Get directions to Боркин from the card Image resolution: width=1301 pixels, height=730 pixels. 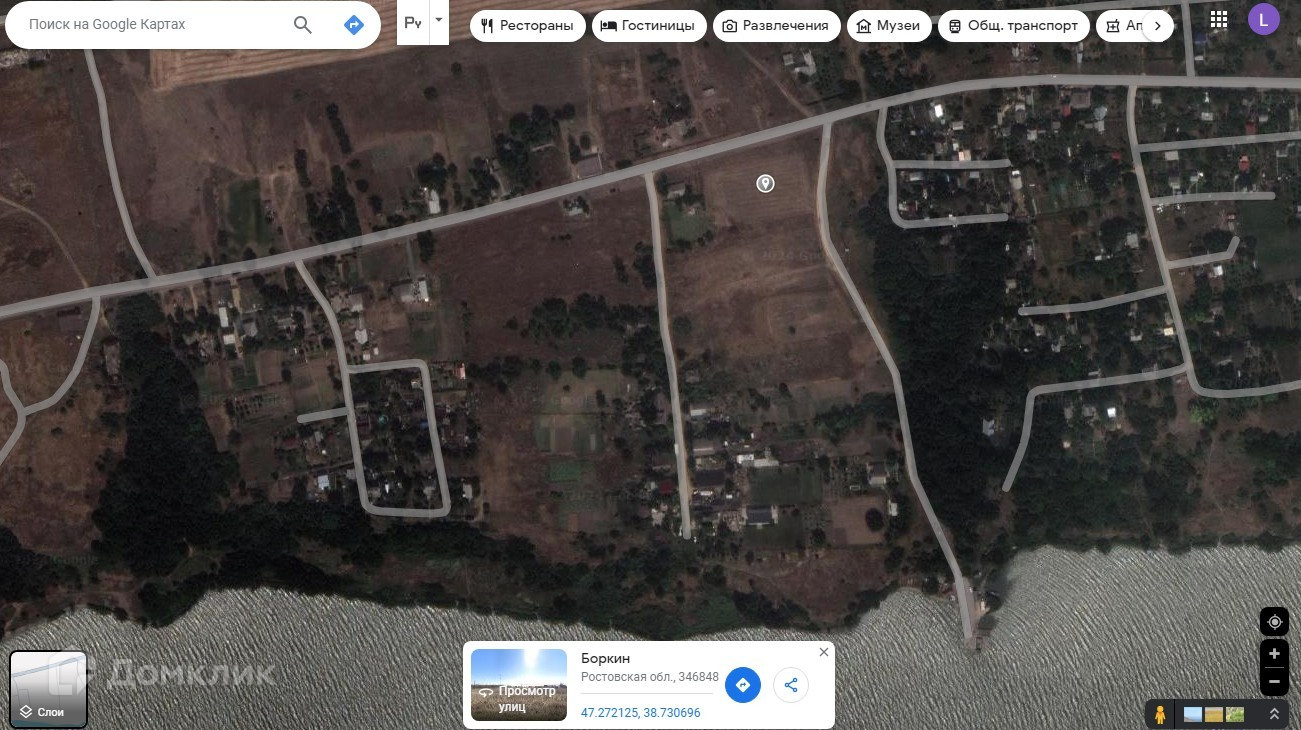coord(742,685)
